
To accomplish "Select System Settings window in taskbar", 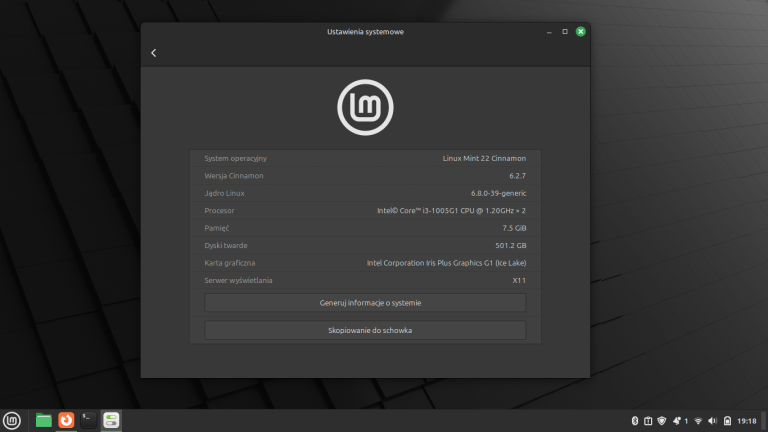I will 111,420.
